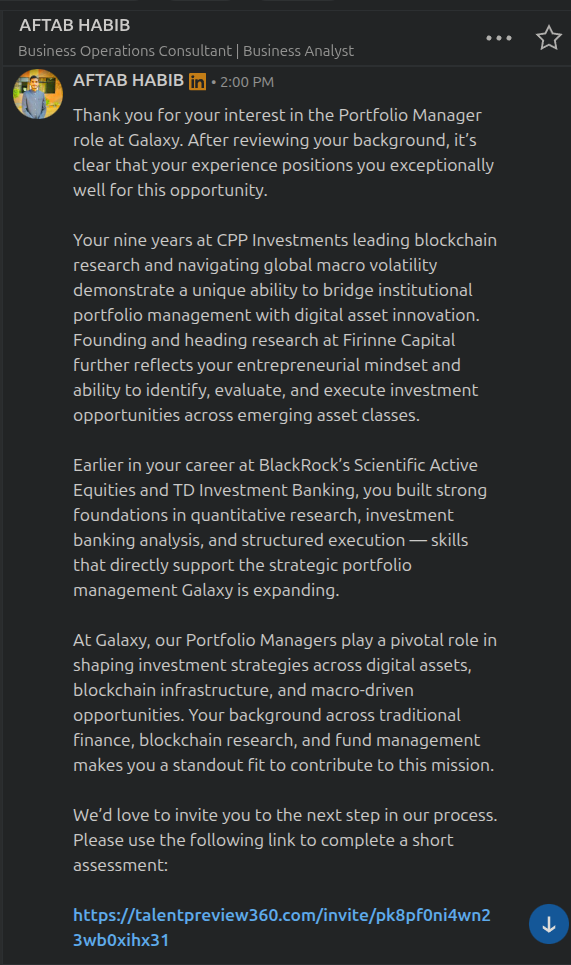Click the word assessment before the link

(120, 865)
